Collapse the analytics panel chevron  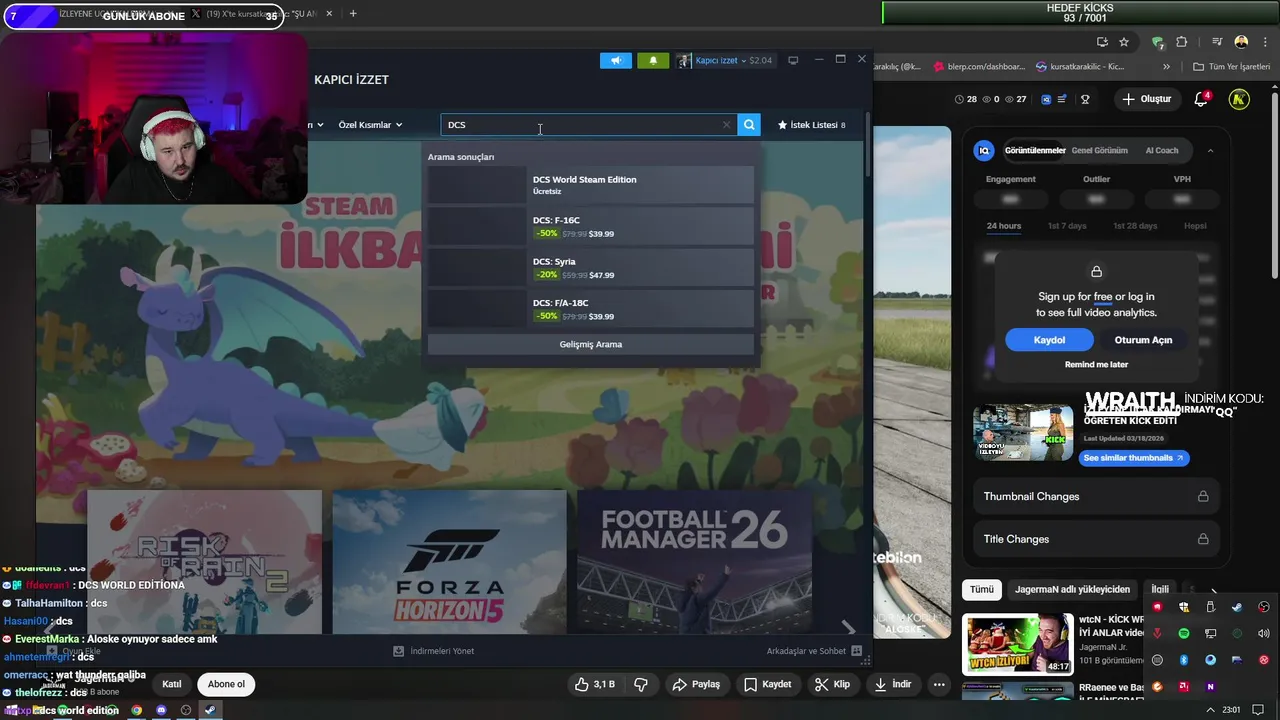(1210, 150)
